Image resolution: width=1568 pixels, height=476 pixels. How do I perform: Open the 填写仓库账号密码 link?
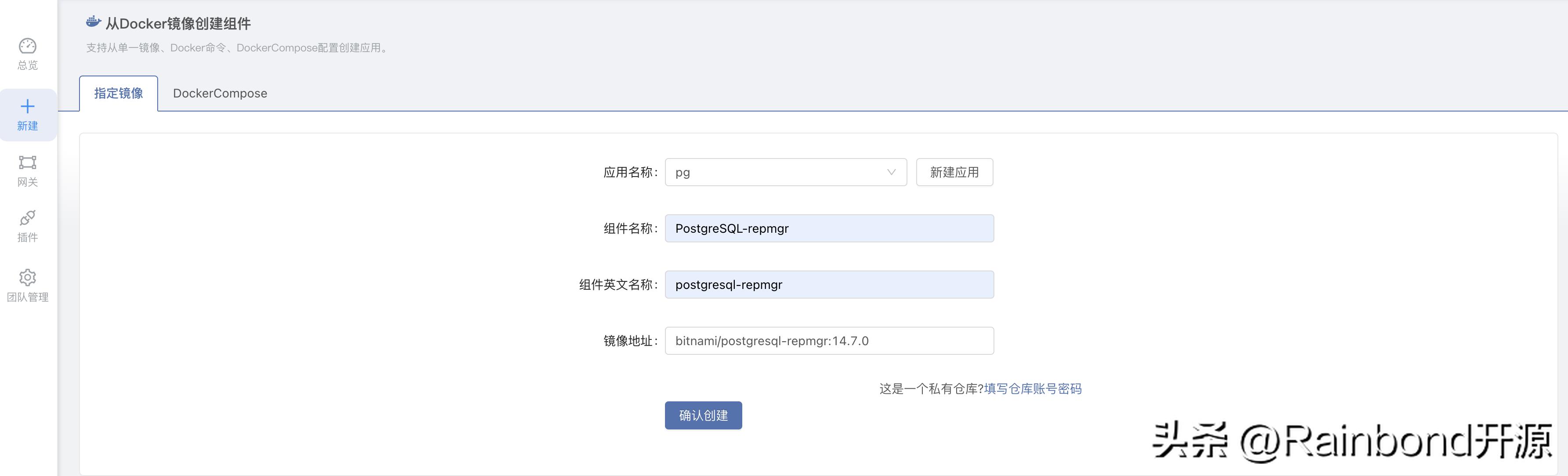[1032, 388]
